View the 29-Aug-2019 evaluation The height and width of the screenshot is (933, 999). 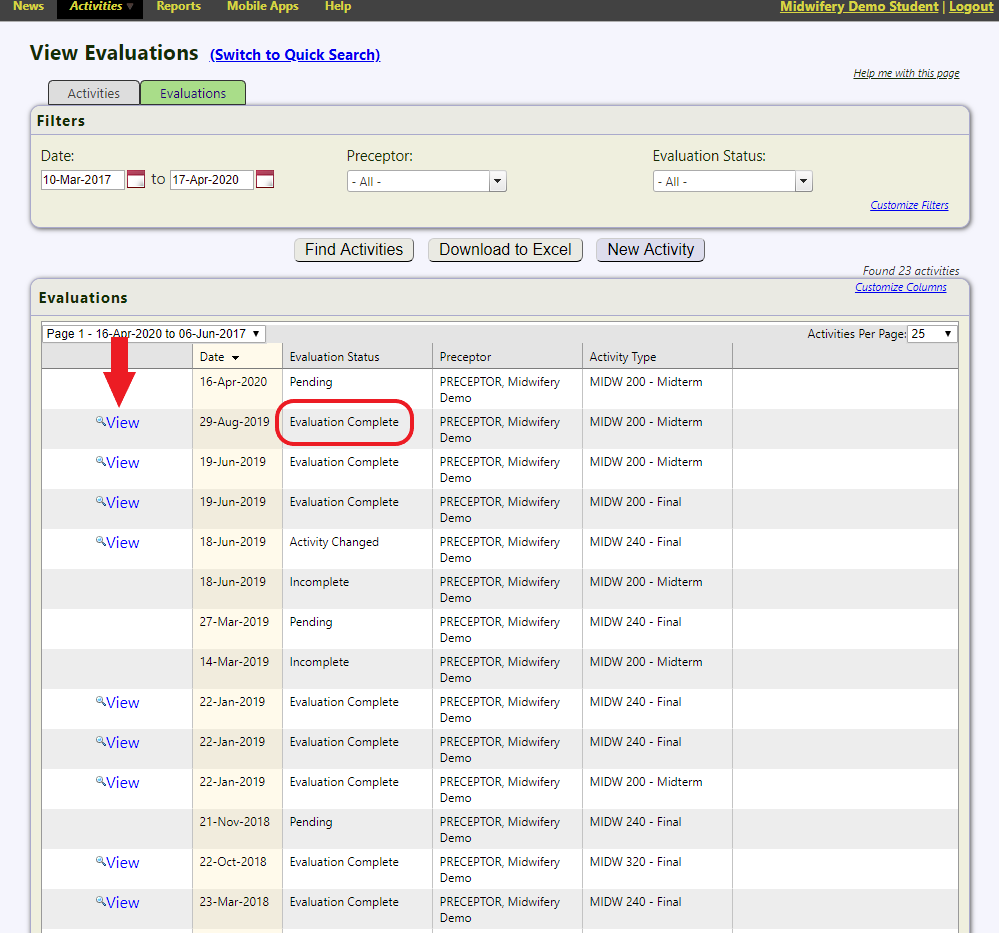(x=118, y=423)
